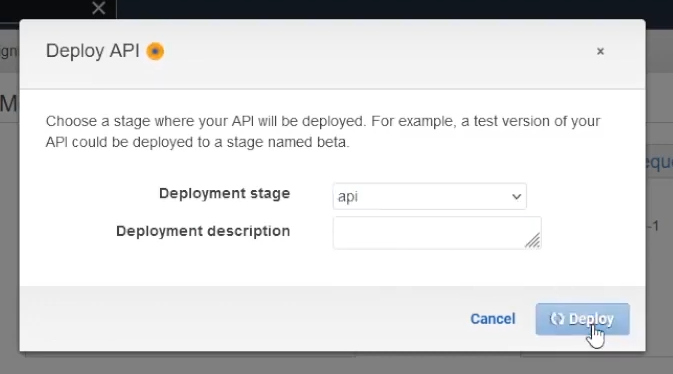
Task: Click the Deploy button
Action: (582, 319)
